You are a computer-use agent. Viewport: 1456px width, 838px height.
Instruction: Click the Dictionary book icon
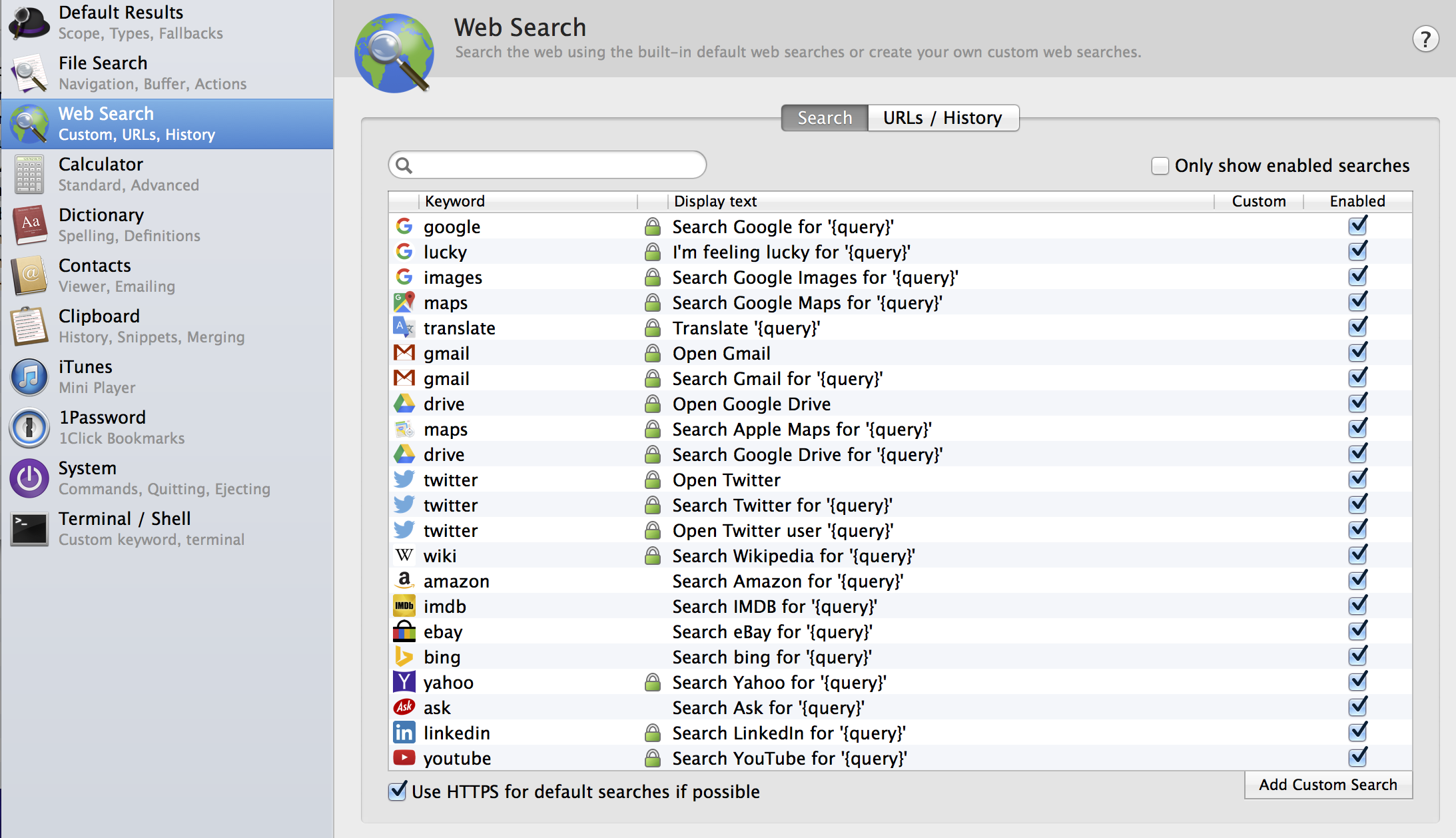(29, 225)
